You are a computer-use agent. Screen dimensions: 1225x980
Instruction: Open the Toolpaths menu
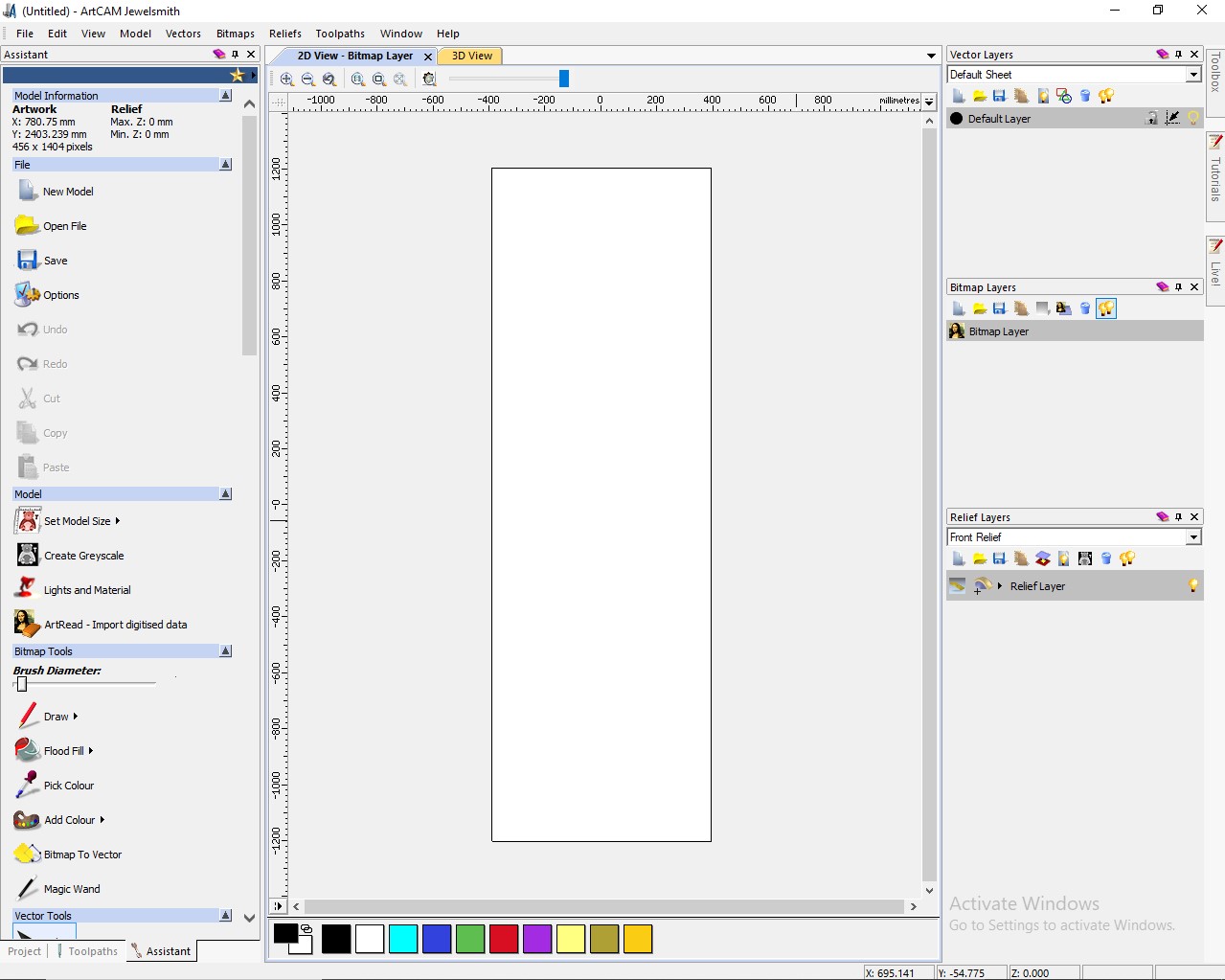pos(340,34)
